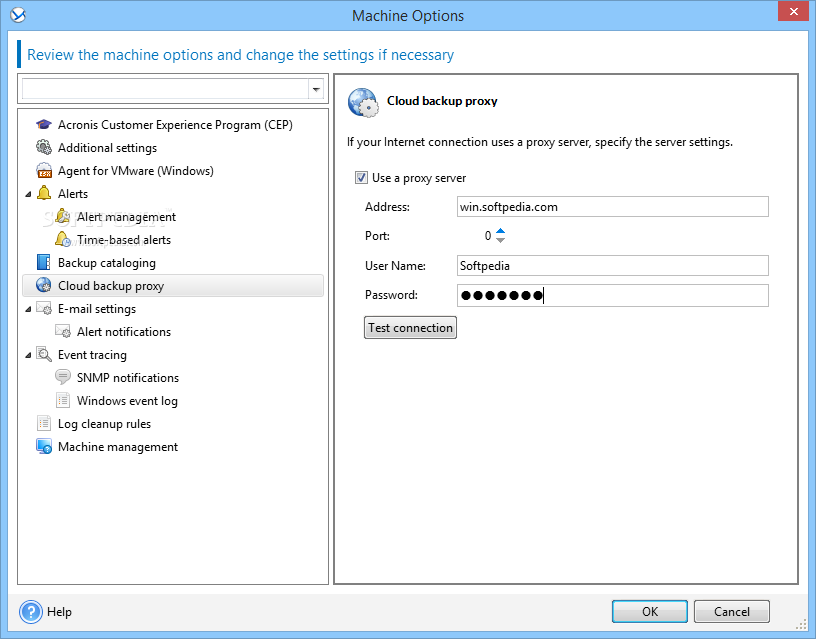Click the Cloud backup proxy globe icon in tree

(x=44, y=285)
